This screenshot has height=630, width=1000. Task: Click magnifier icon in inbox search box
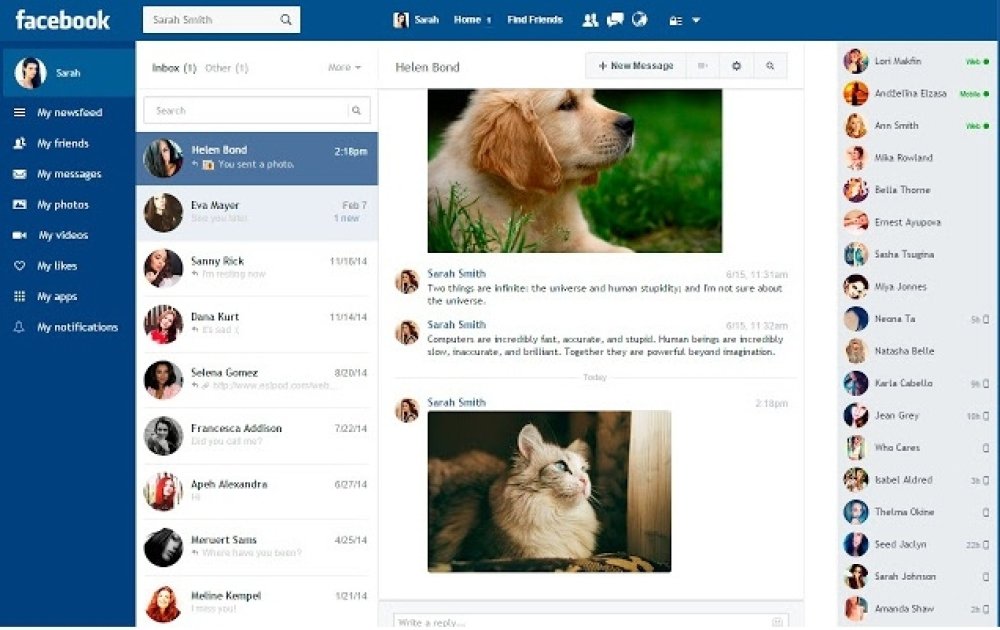(x=356, y=111)
